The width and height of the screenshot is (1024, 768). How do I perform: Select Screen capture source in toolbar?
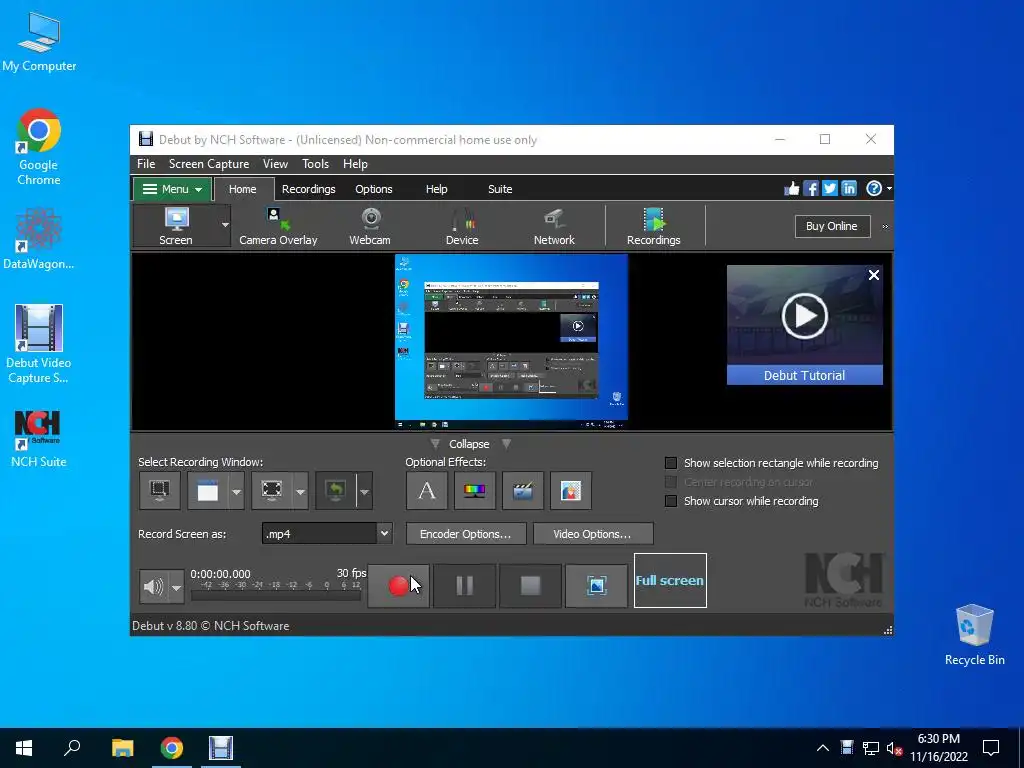[175, 226]
